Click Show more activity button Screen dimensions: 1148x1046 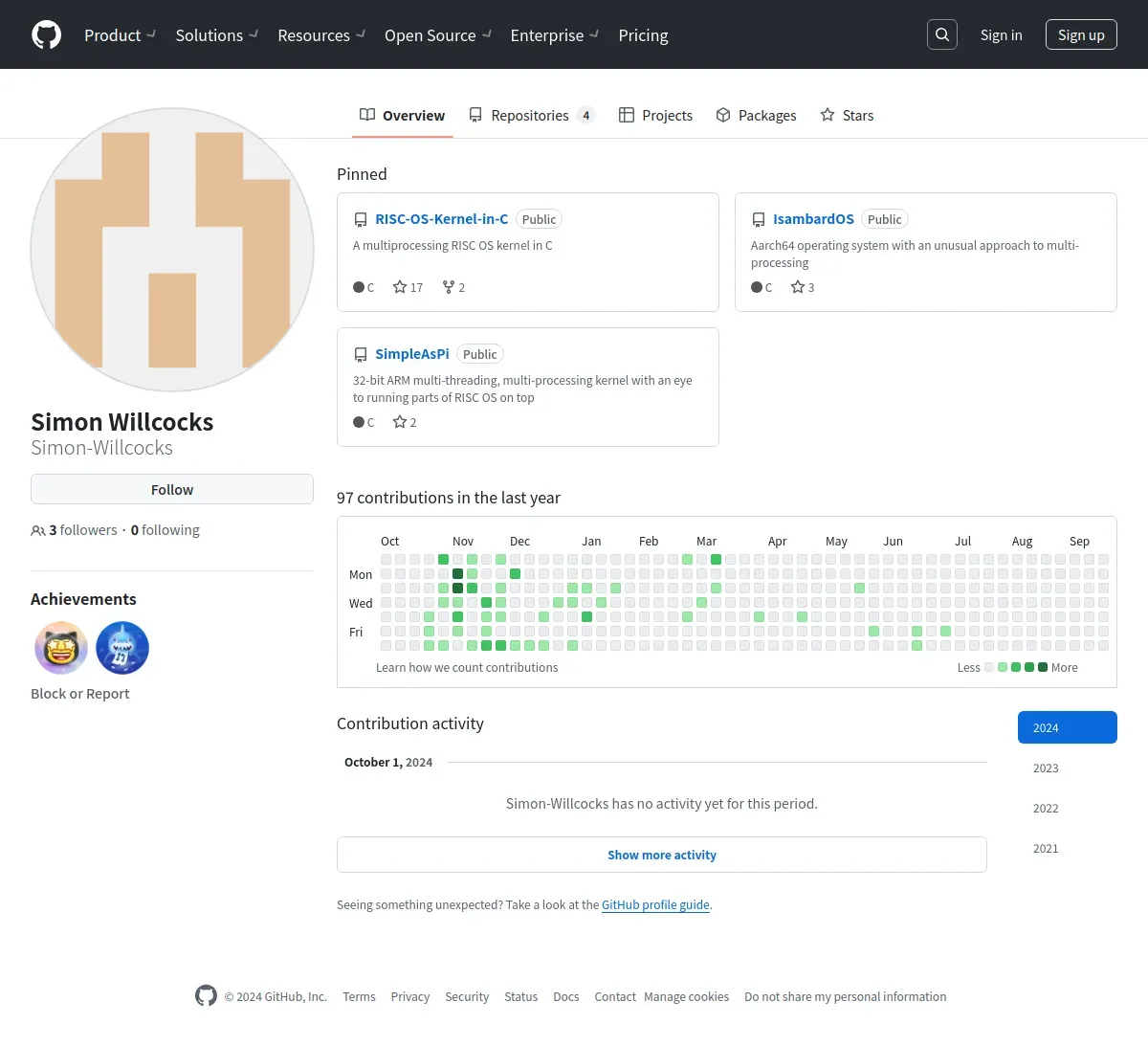tap(662, 855)
